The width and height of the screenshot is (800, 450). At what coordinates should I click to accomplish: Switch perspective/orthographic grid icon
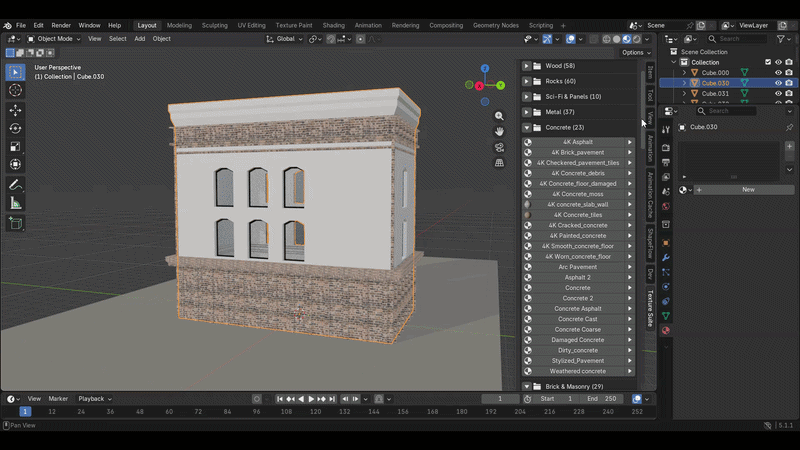click(499, 163)
